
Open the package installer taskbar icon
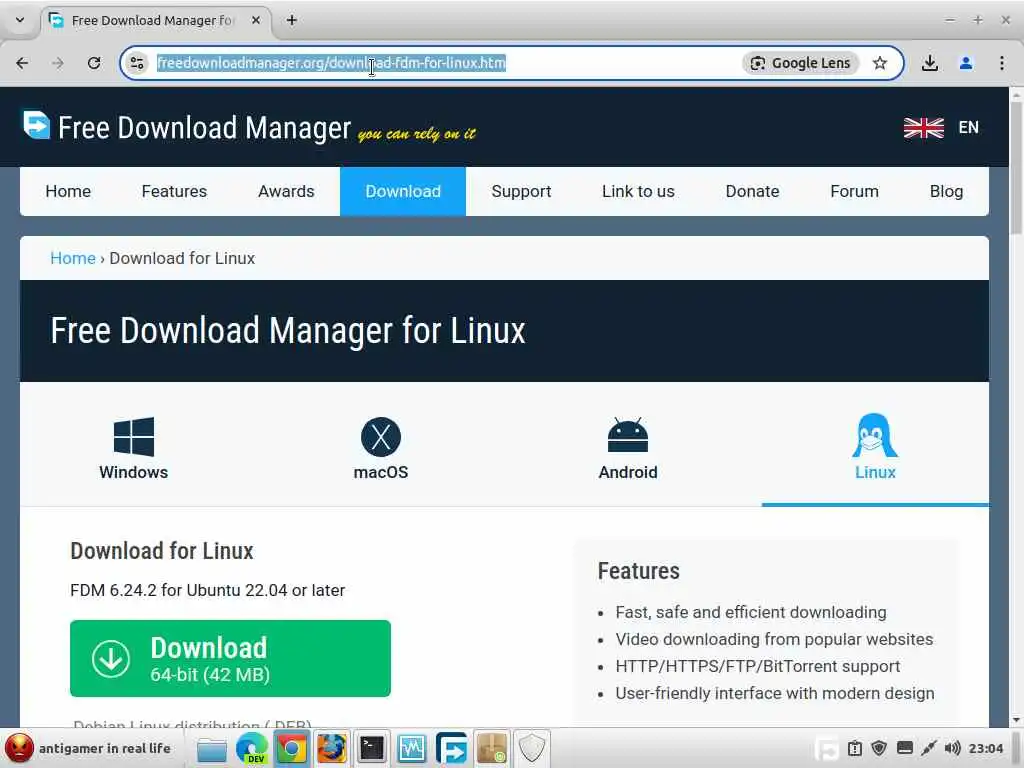(x=492, y=748)
